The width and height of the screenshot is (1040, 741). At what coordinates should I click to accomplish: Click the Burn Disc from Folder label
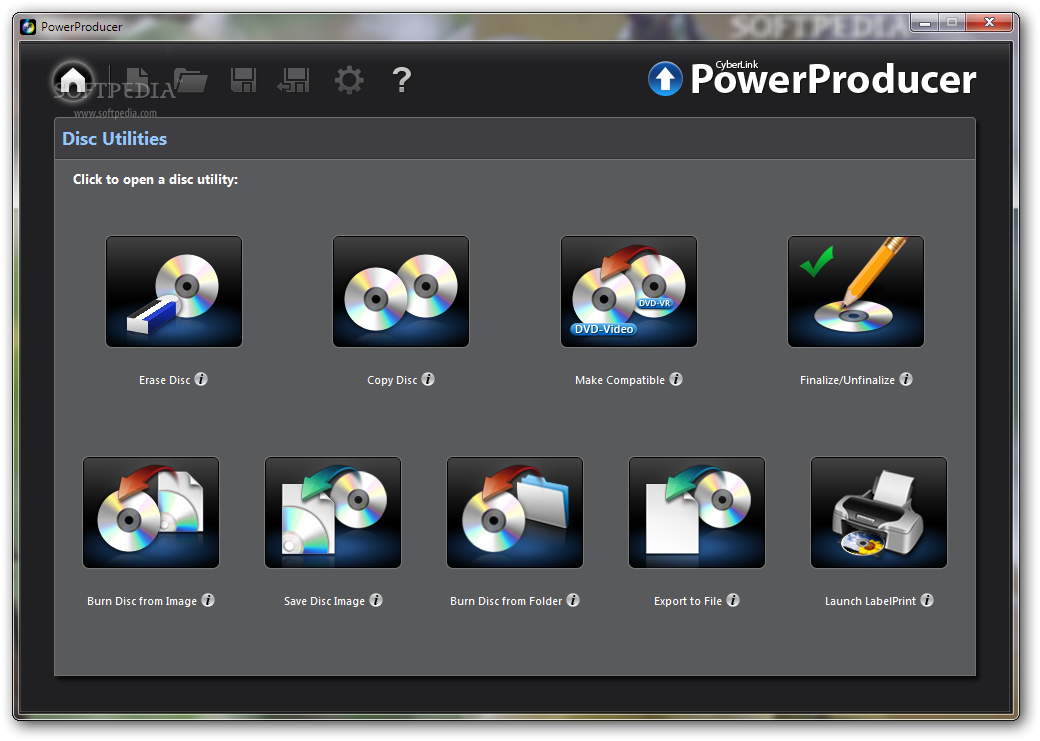(506, 601)
